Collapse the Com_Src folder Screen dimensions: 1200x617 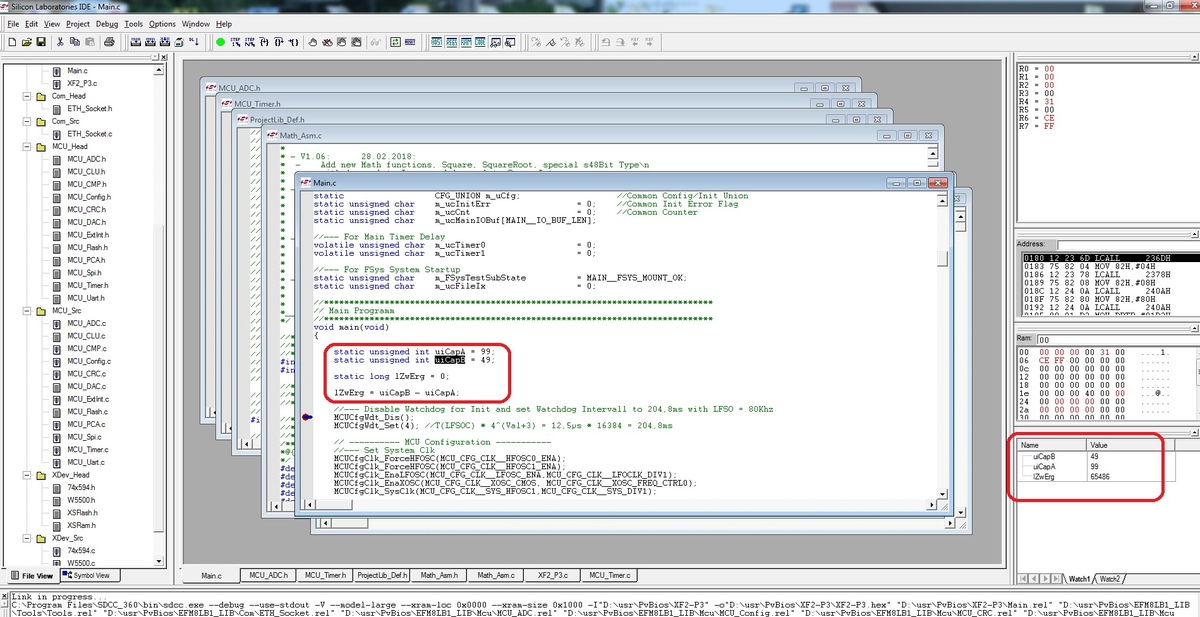pos(27,121)
